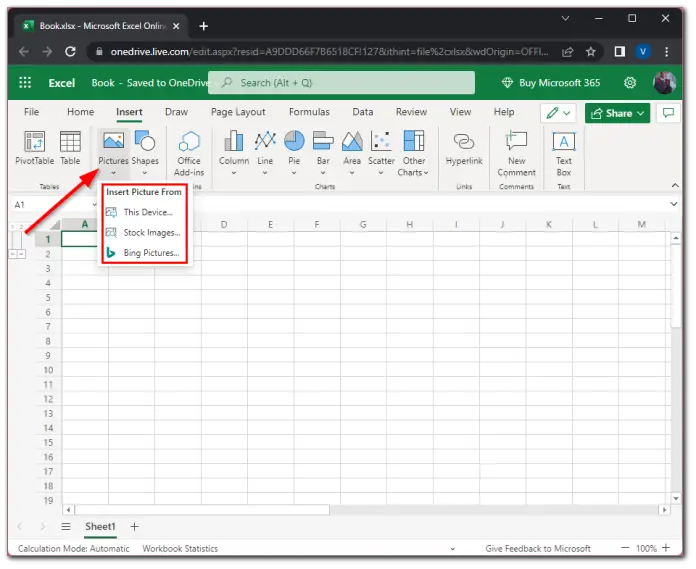696x569 pixels.
Task: Click the browser address bar URL
Action: (x=329, y=51)
